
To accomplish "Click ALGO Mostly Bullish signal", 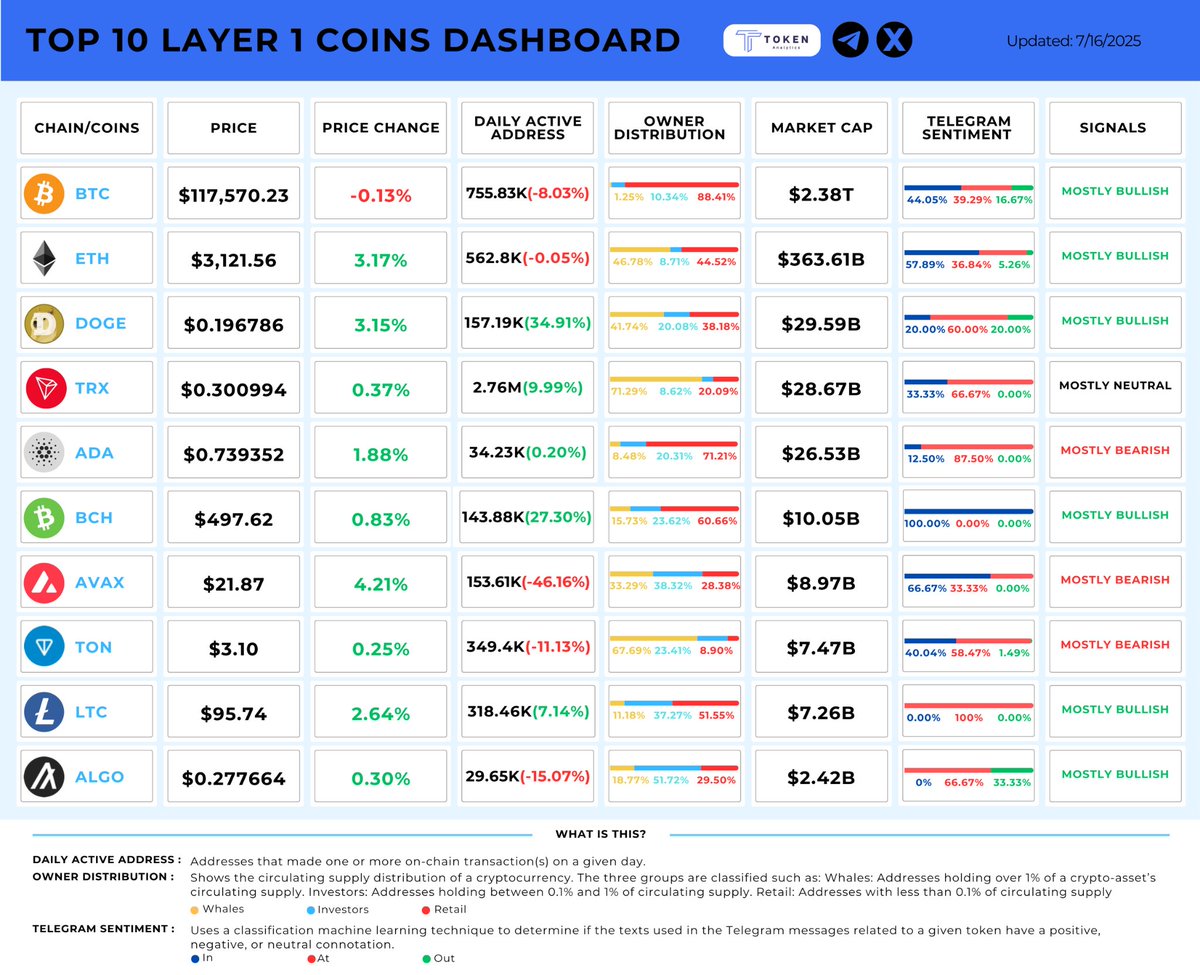I will tap(1114, 774).
